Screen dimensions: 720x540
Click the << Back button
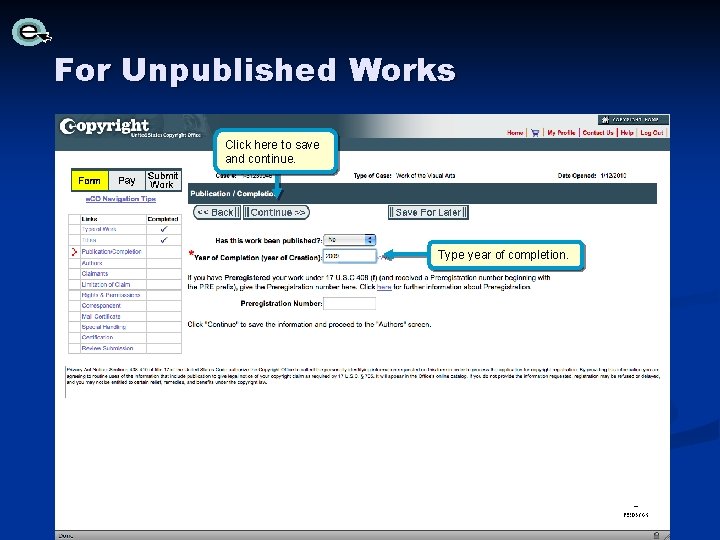click(x=217, y=212)
